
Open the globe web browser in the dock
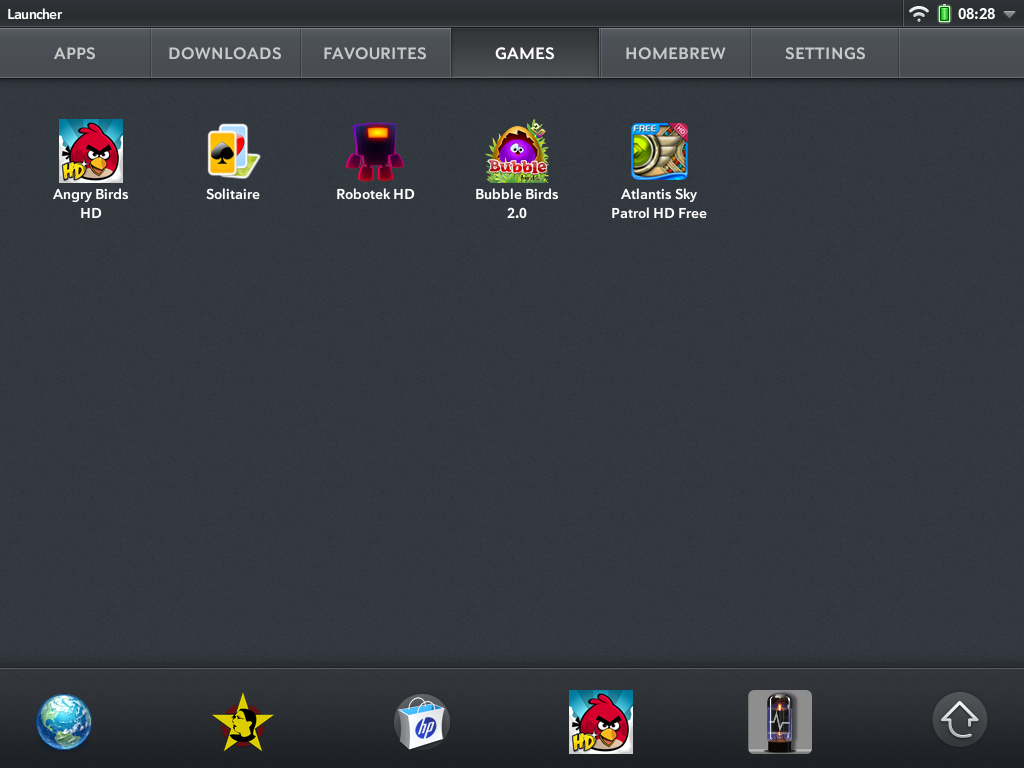pos(64,721)
